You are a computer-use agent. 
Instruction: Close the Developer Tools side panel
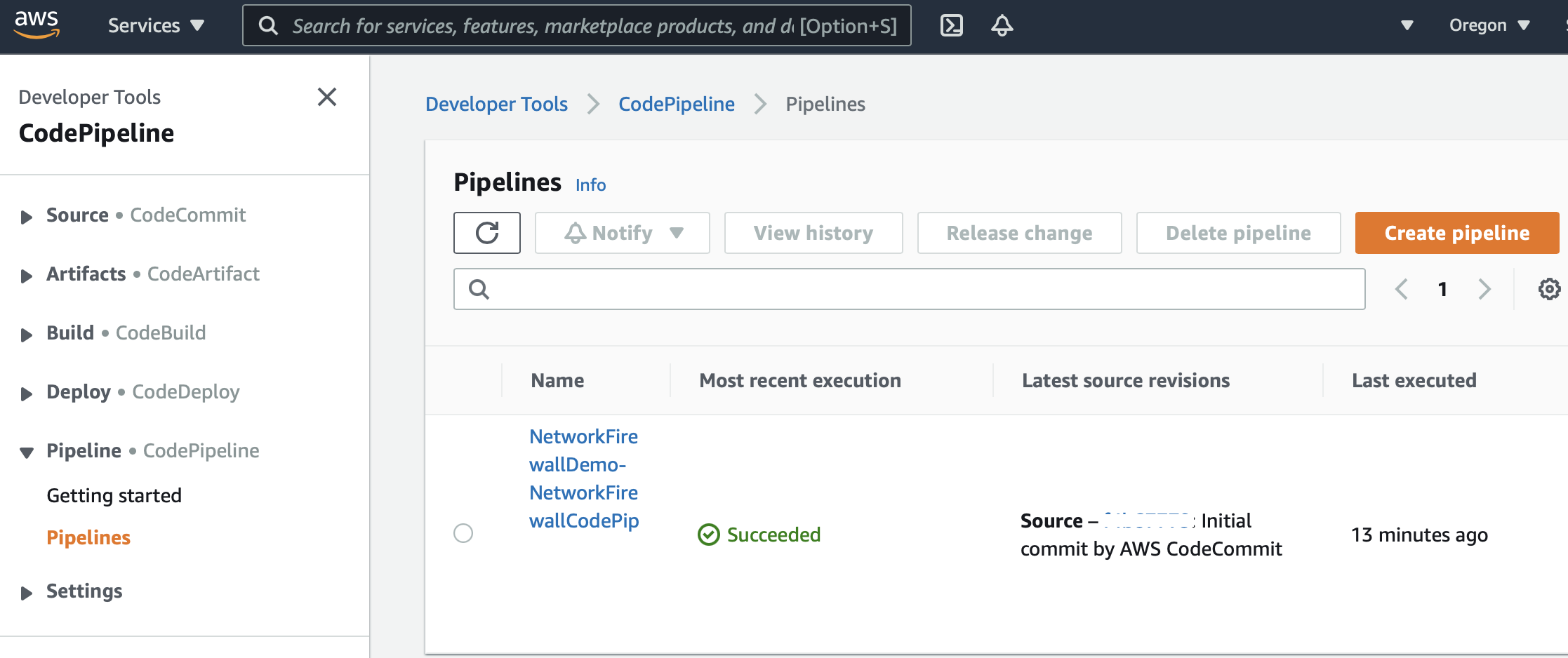327,97
